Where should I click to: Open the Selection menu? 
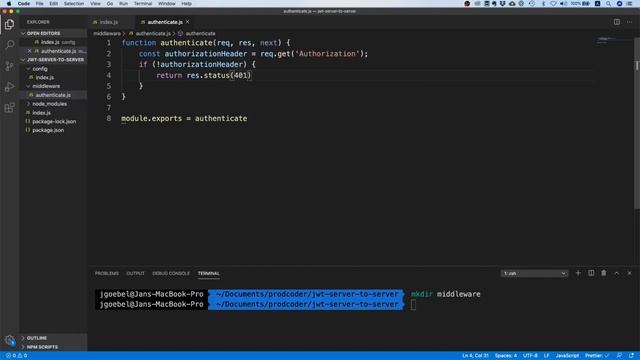[73, 4]
